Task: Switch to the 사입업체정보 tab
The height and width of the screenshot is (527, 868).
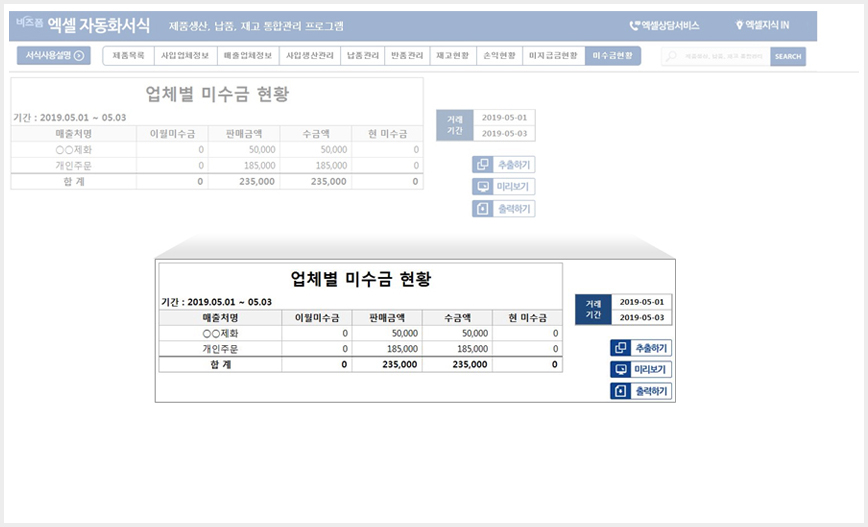Action: [x=185, y=56]
